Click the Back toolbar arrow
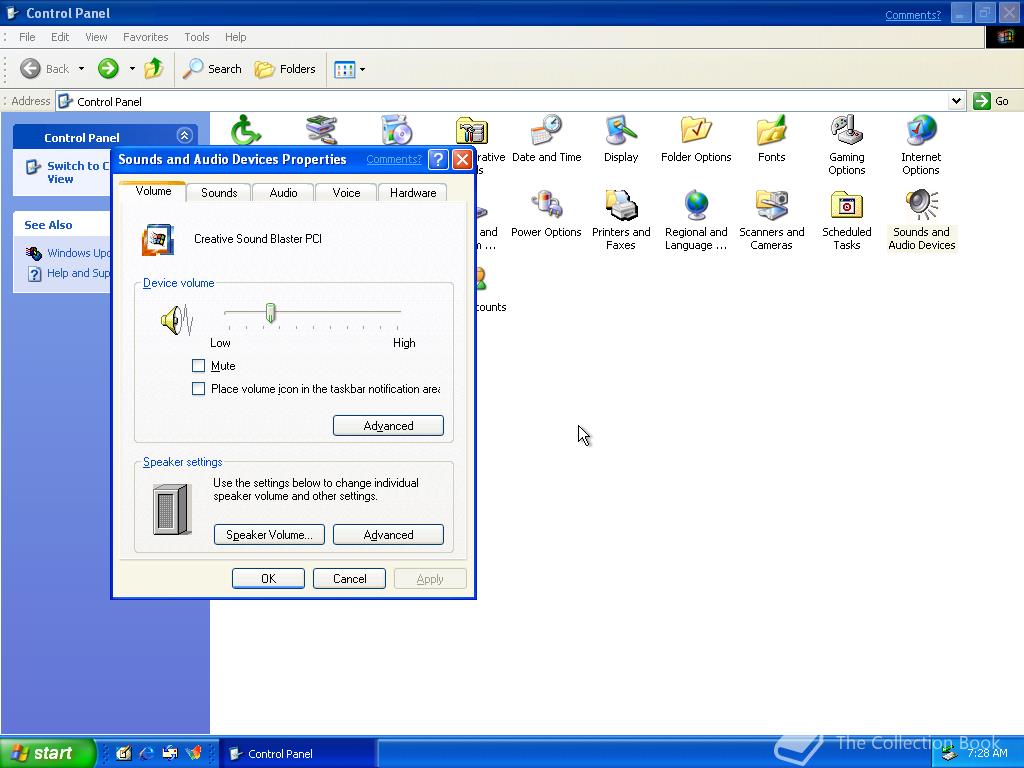The image size is (1024, 768). point(44,69)
